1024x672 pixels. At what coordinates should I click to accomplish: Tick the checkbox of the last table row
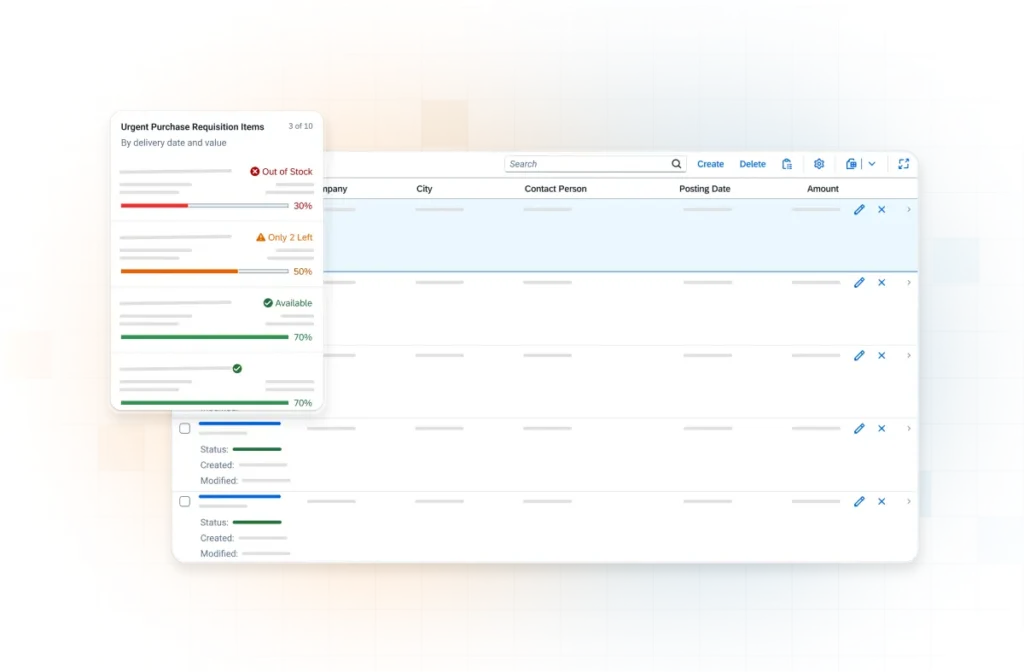185,502
